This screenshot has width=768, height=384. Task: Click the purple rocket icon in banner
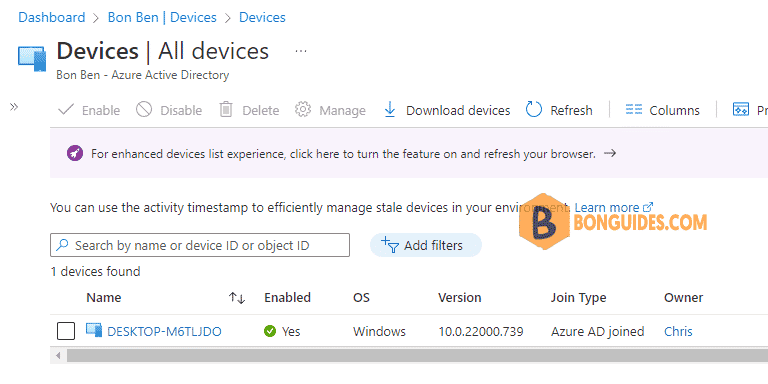tap(75, 154)
